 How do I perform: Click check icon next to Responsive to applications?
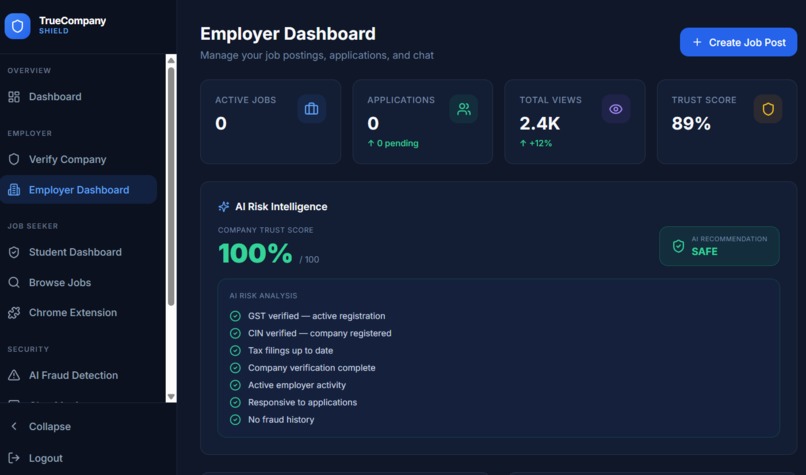(x=235, y=403)
